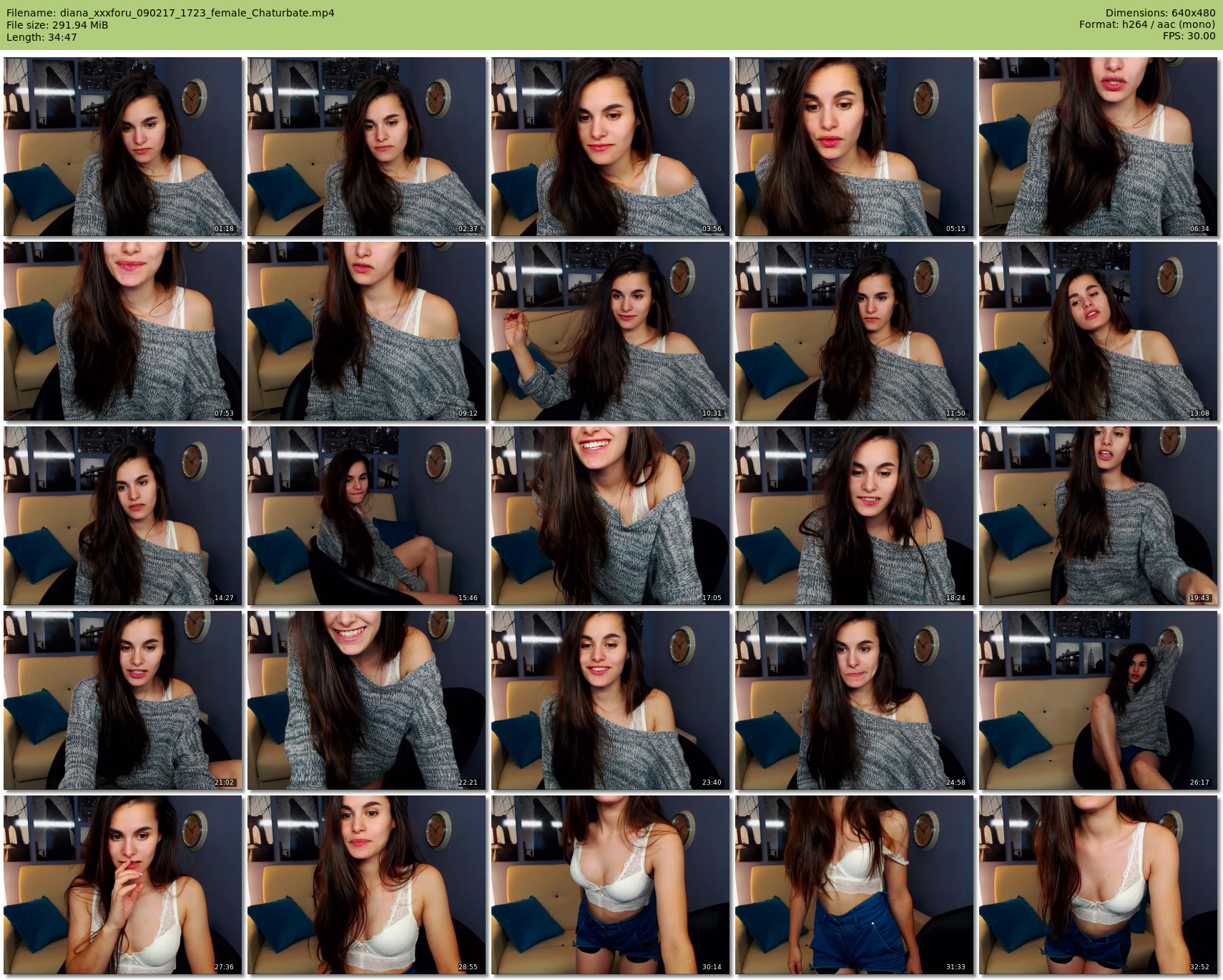Select the 26:17 thumbnail
The height and width of the screenshot is (980, 1223).
pos(1099,700)
